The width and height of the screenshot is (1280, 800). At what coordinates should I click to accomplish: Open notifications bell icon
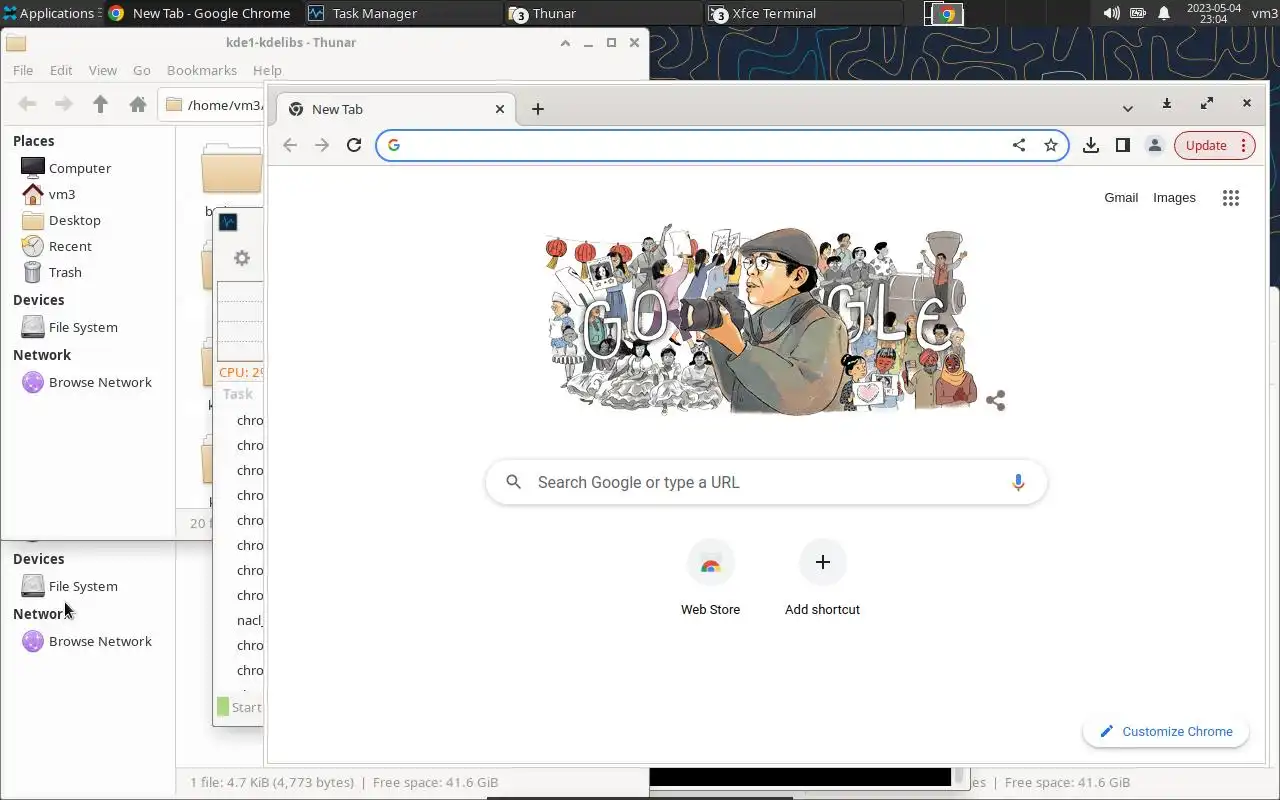(1164, 13)
